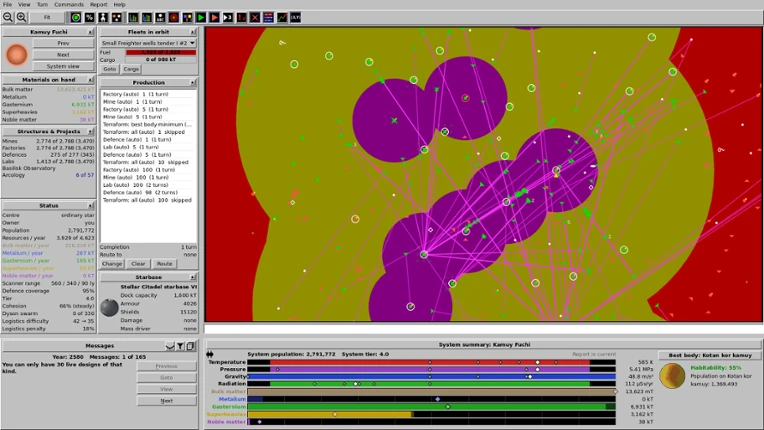Screen dimensions: 764x430
Task: Collapse the Fleets in orbit panel
Action: tap(192, 32)
